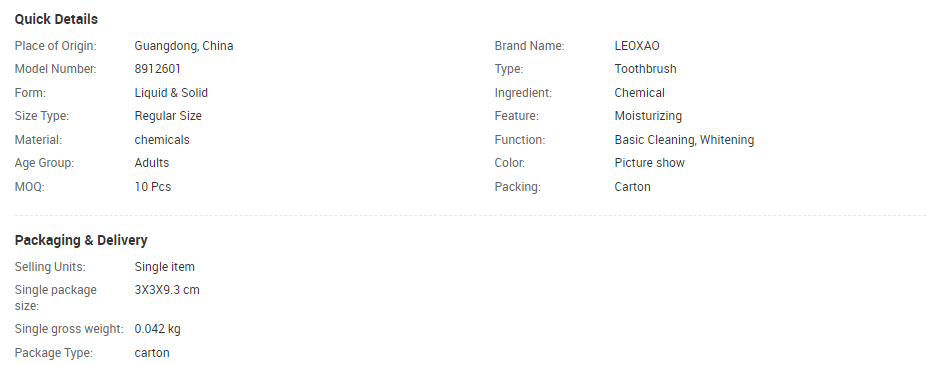Click the Package Type label
The height and width of the screenshot is (365, 928).
click(x=54, y=353)
